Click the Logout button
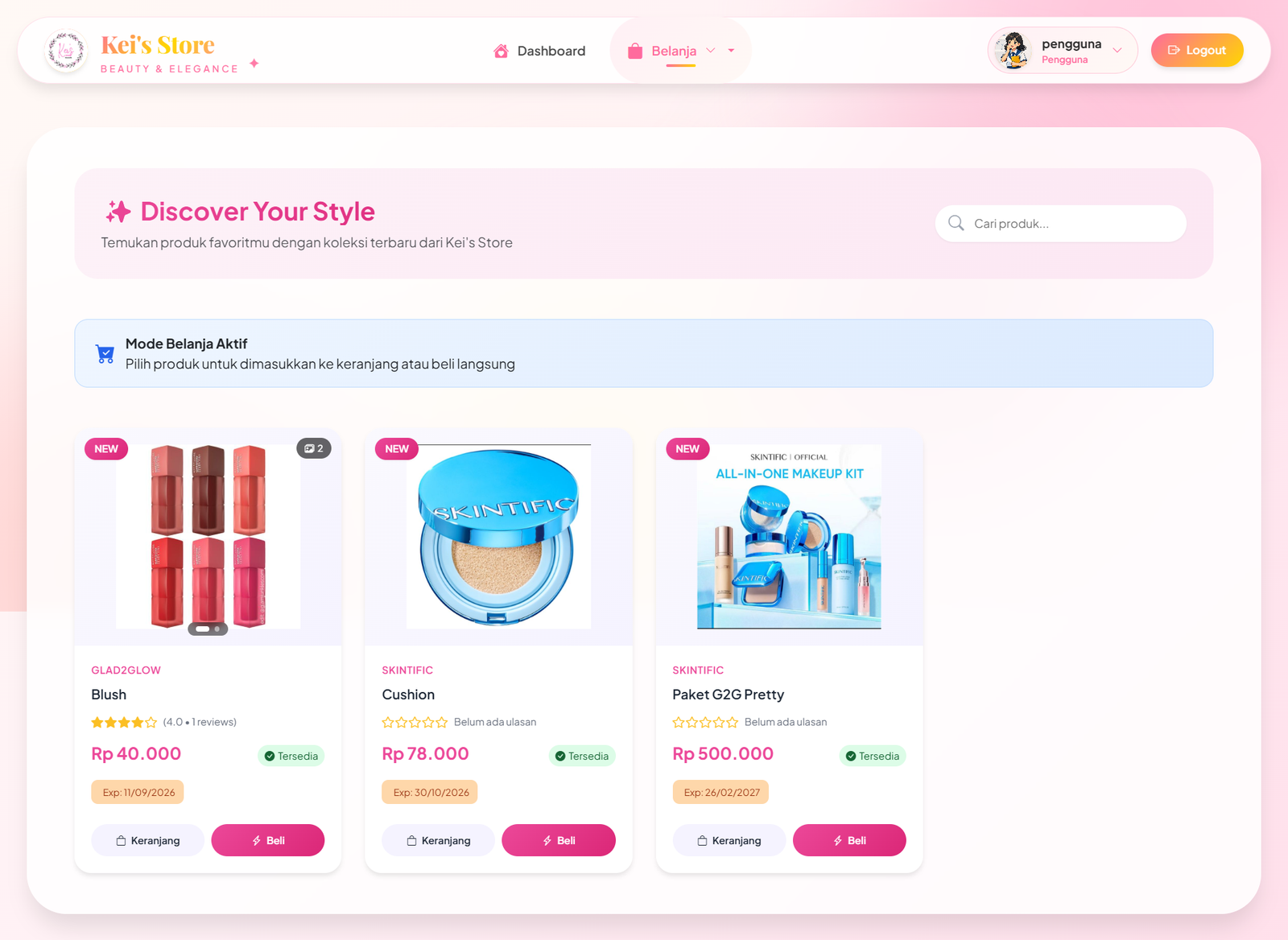 coord(1197,50)
